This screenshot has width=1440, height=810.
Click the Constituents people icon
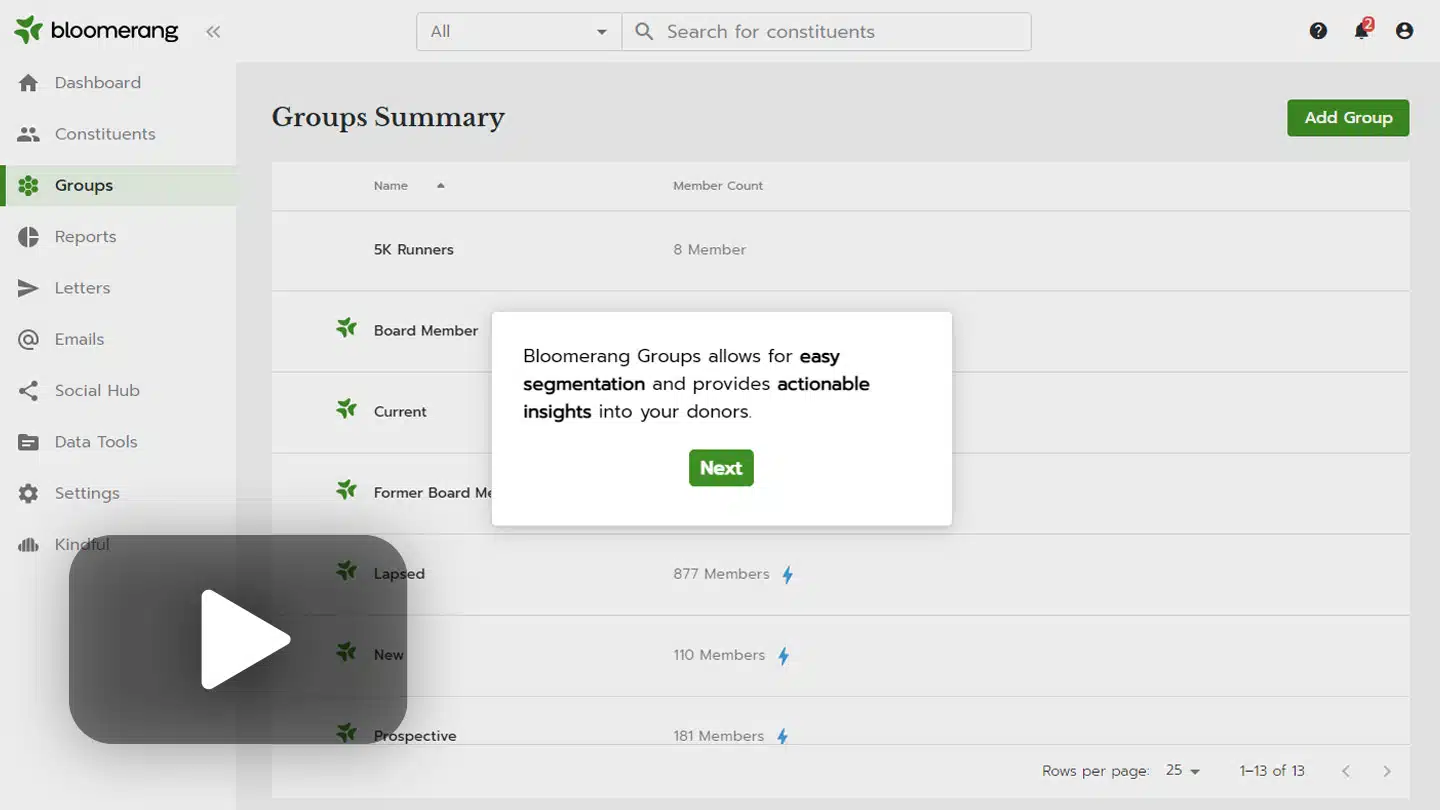(x=29, y=134)
